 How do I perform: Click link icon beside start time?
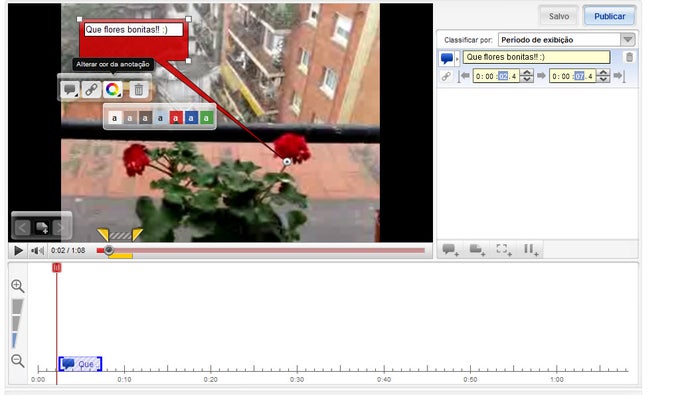[x=446, y=76]
